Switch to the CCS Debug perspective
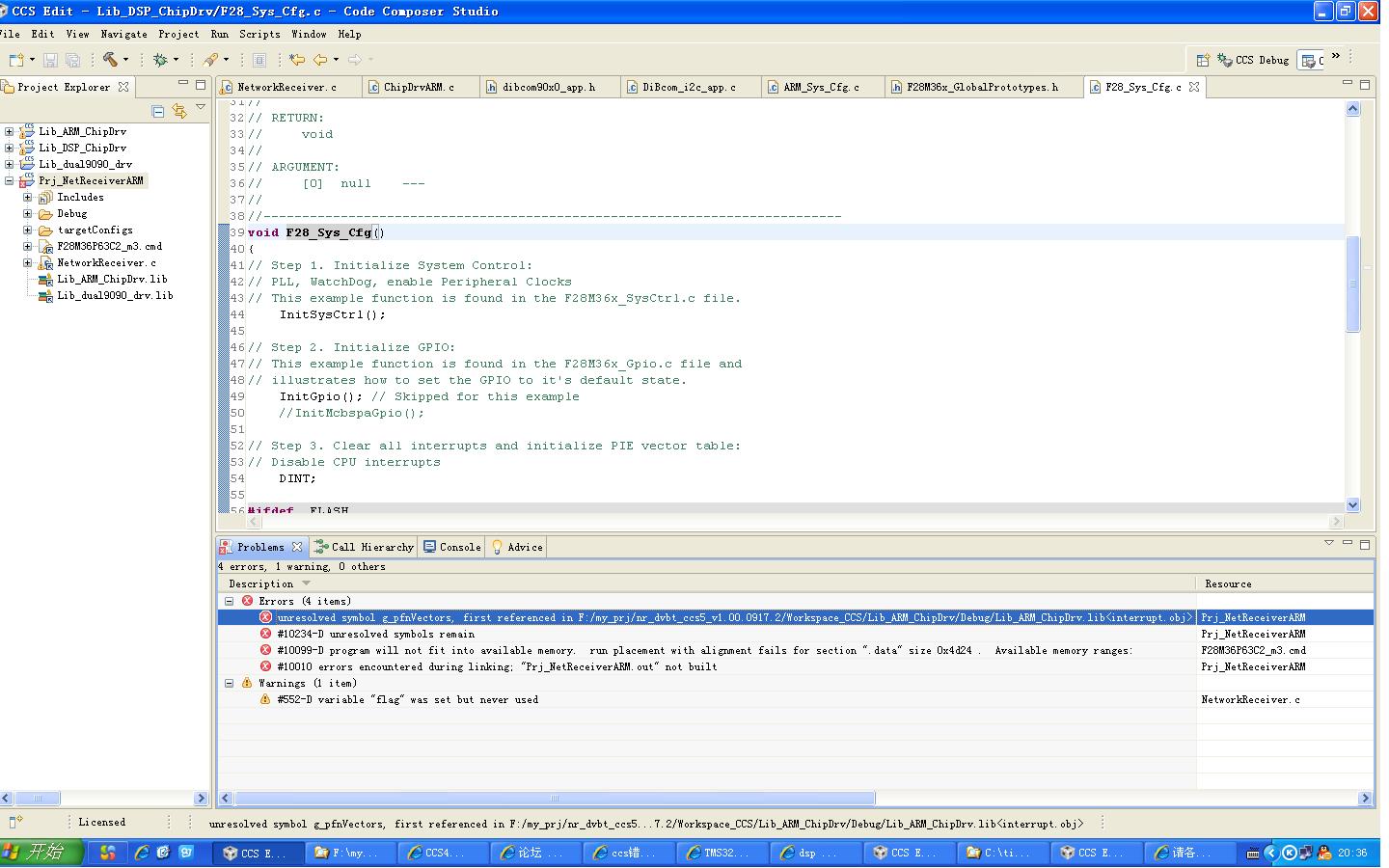The width and height of the screenshot is (1389, 868). pos(1253,60)
